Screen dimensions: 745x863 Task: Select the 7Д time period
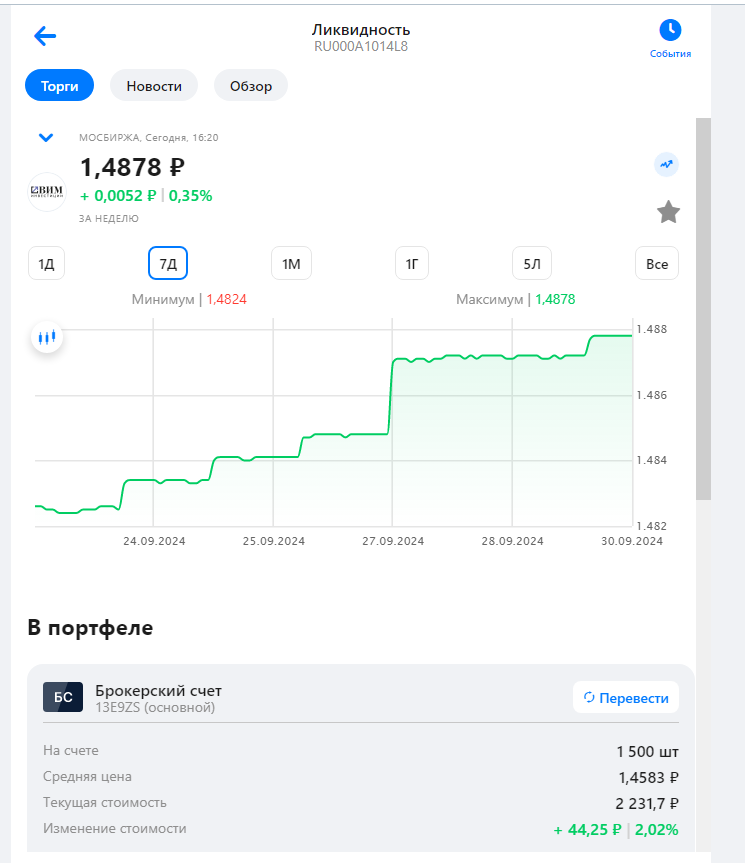(x=168, y=264)
